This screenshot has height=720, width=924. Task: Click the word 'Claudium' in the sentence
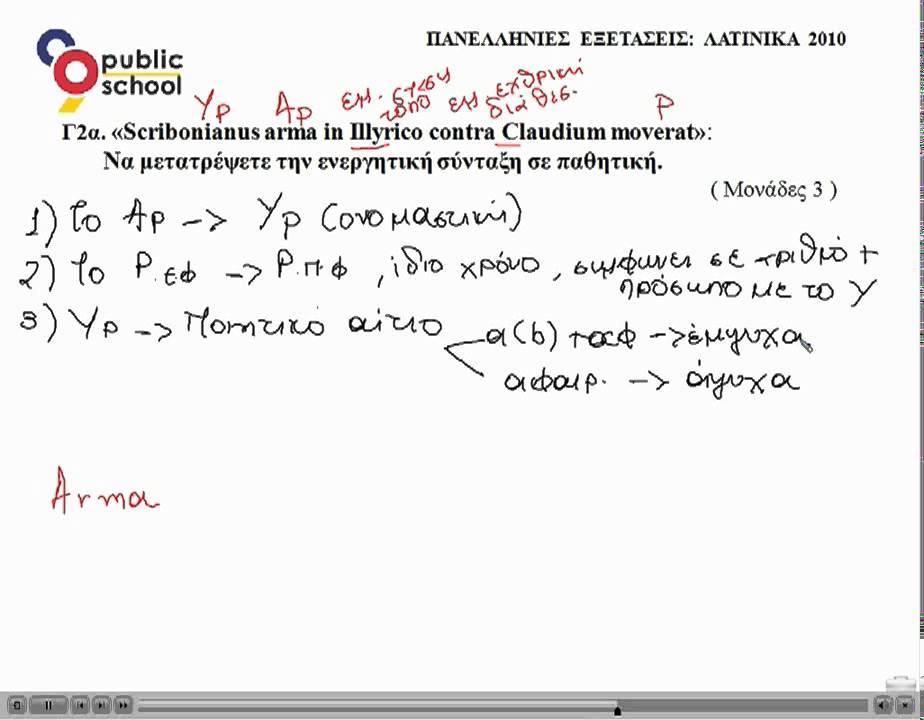point(553,132)
